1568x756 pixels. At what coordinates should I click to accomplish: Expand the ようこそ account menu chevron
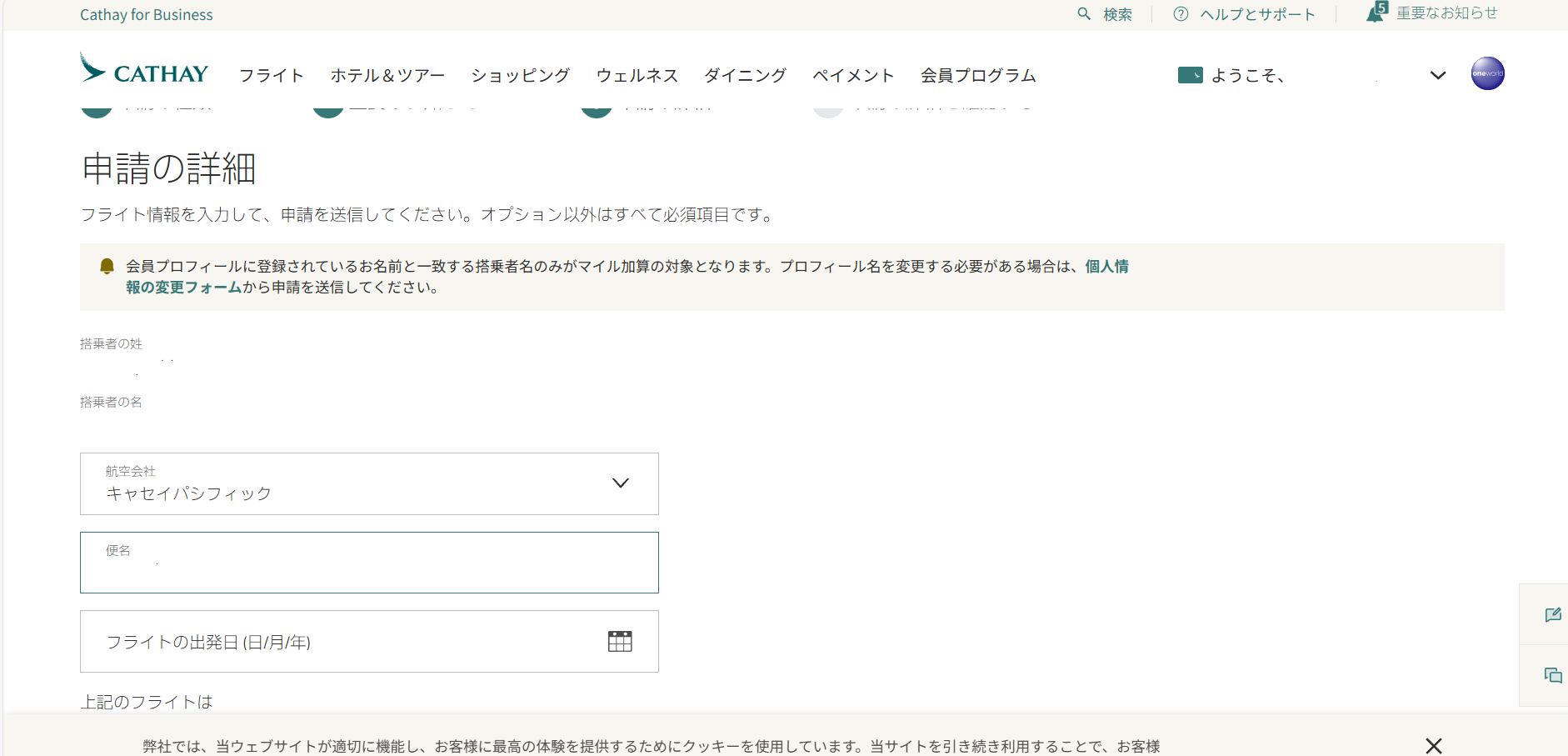click(x=1437, y=76)
